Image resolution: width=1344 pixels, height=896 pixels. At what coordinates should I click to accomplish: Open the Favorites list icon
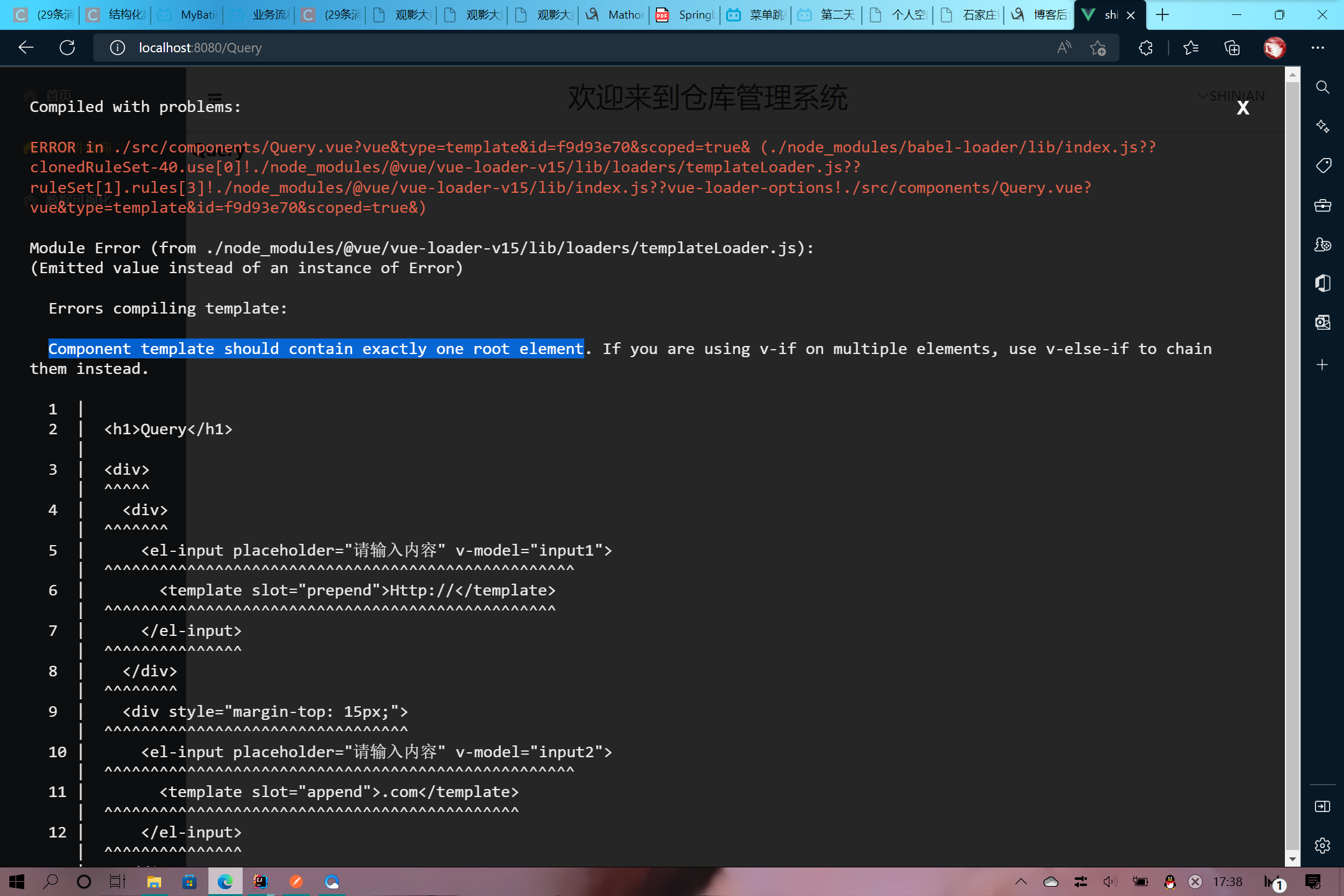tap(1191, 48)
